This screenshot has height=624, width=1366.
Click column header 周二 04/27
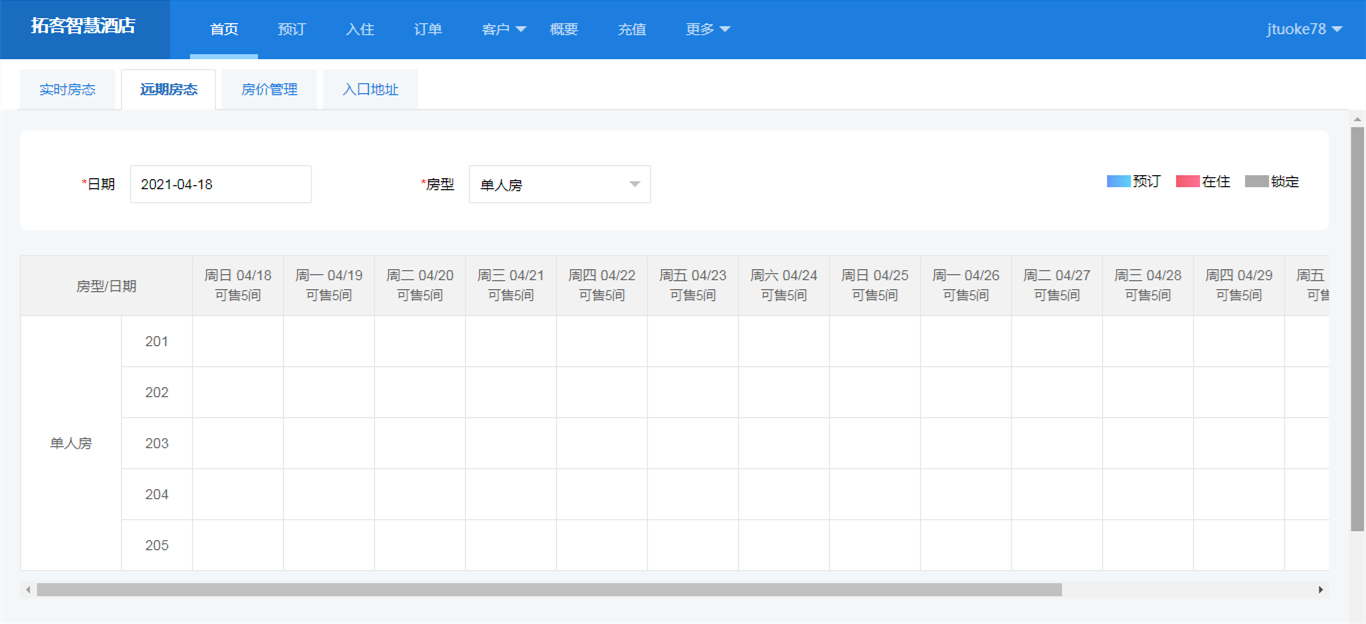point(1057,285)
